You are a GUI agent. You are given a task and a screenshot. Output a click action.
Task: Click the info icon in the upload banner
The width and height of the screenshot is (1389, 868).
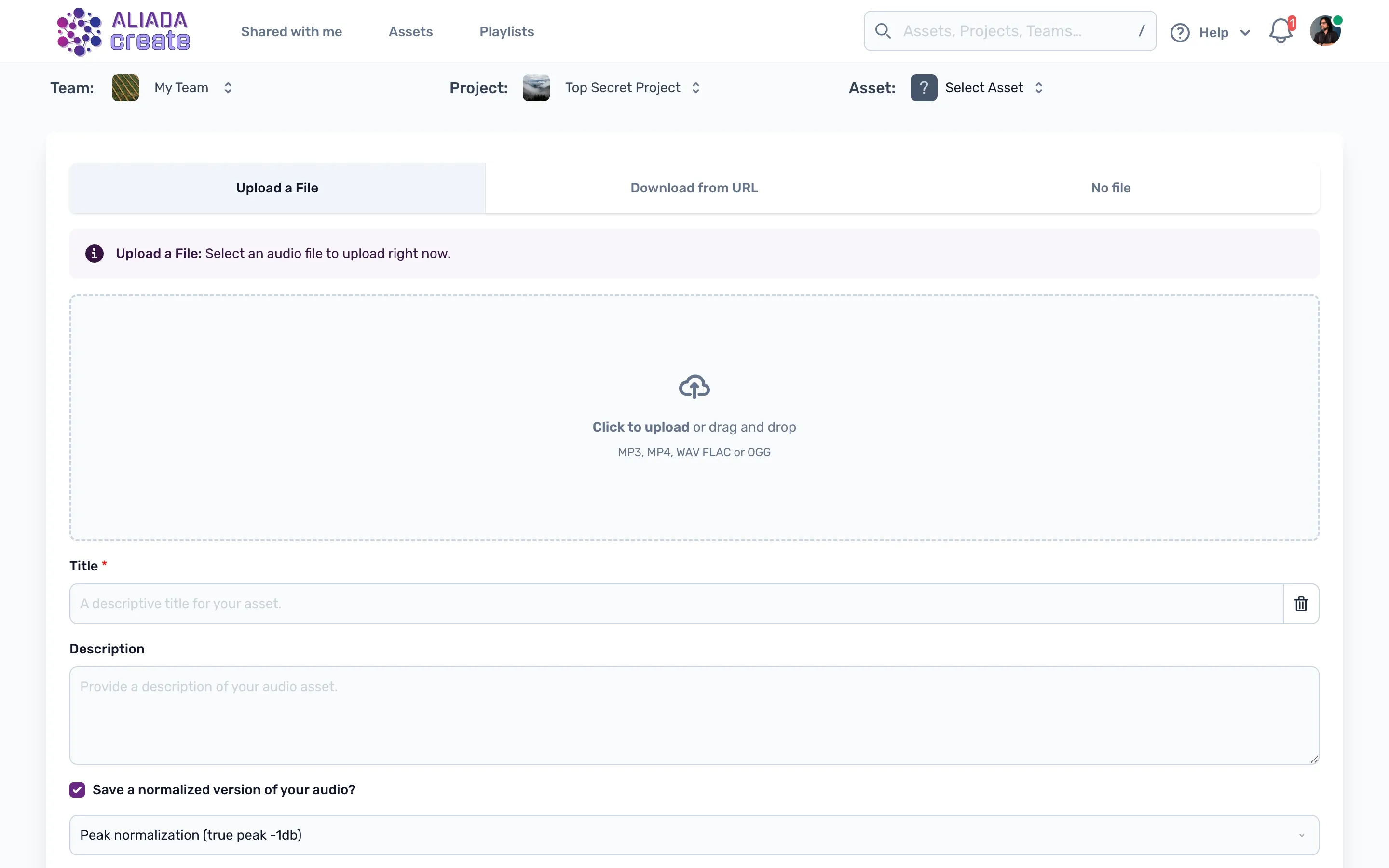(94, 253)
